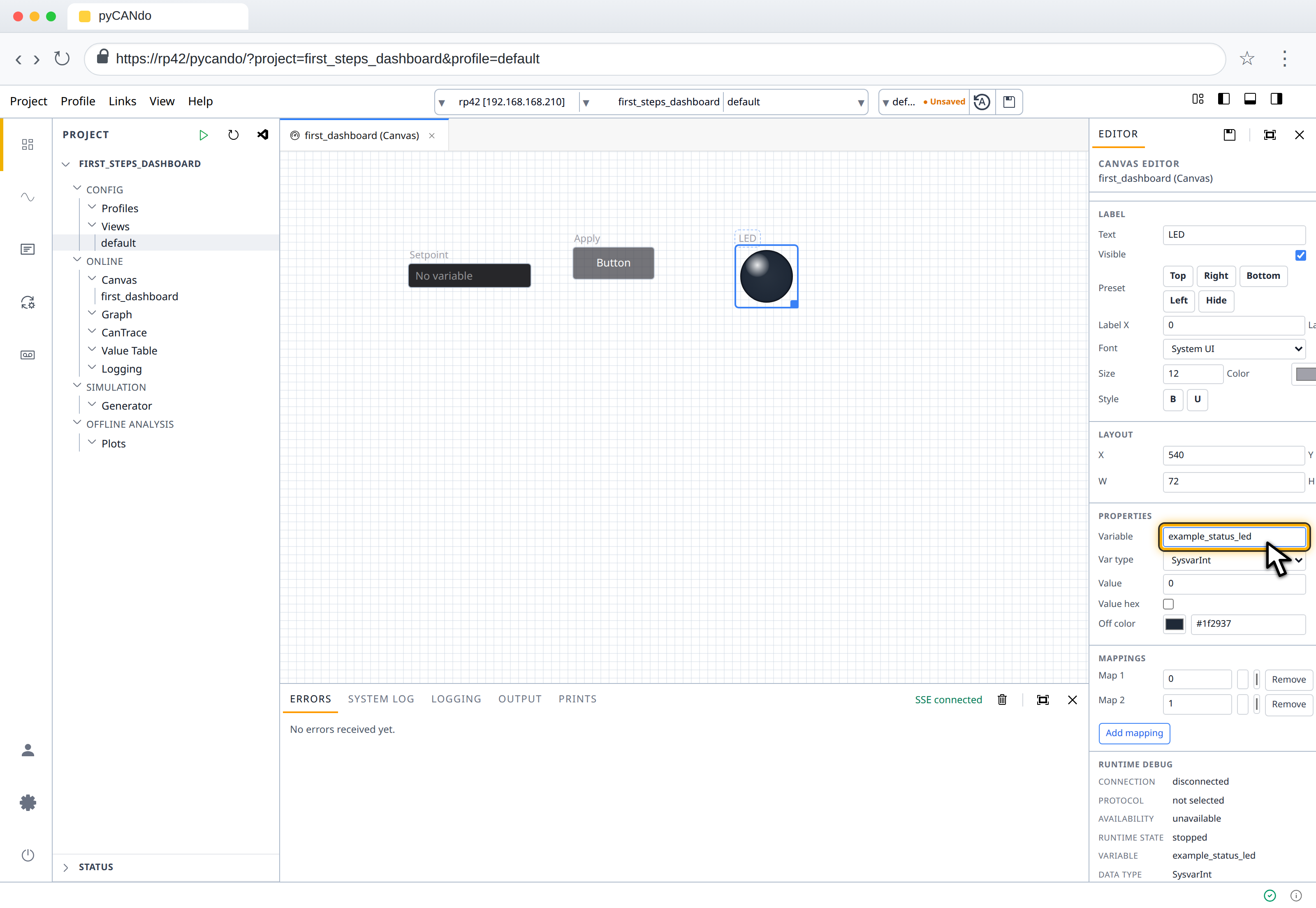Click the save icon in the Editor header
This screenshot has height=908, width=1316.
(x=1230, y=135)
